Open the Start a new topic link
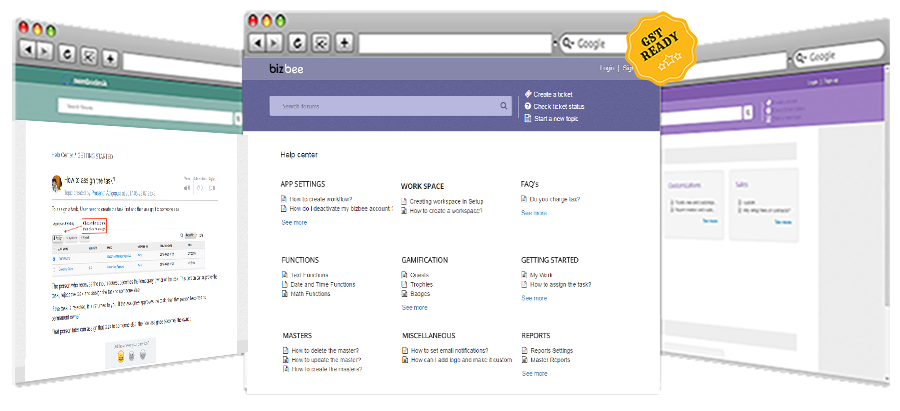The image size is (900, 411). 556,119
